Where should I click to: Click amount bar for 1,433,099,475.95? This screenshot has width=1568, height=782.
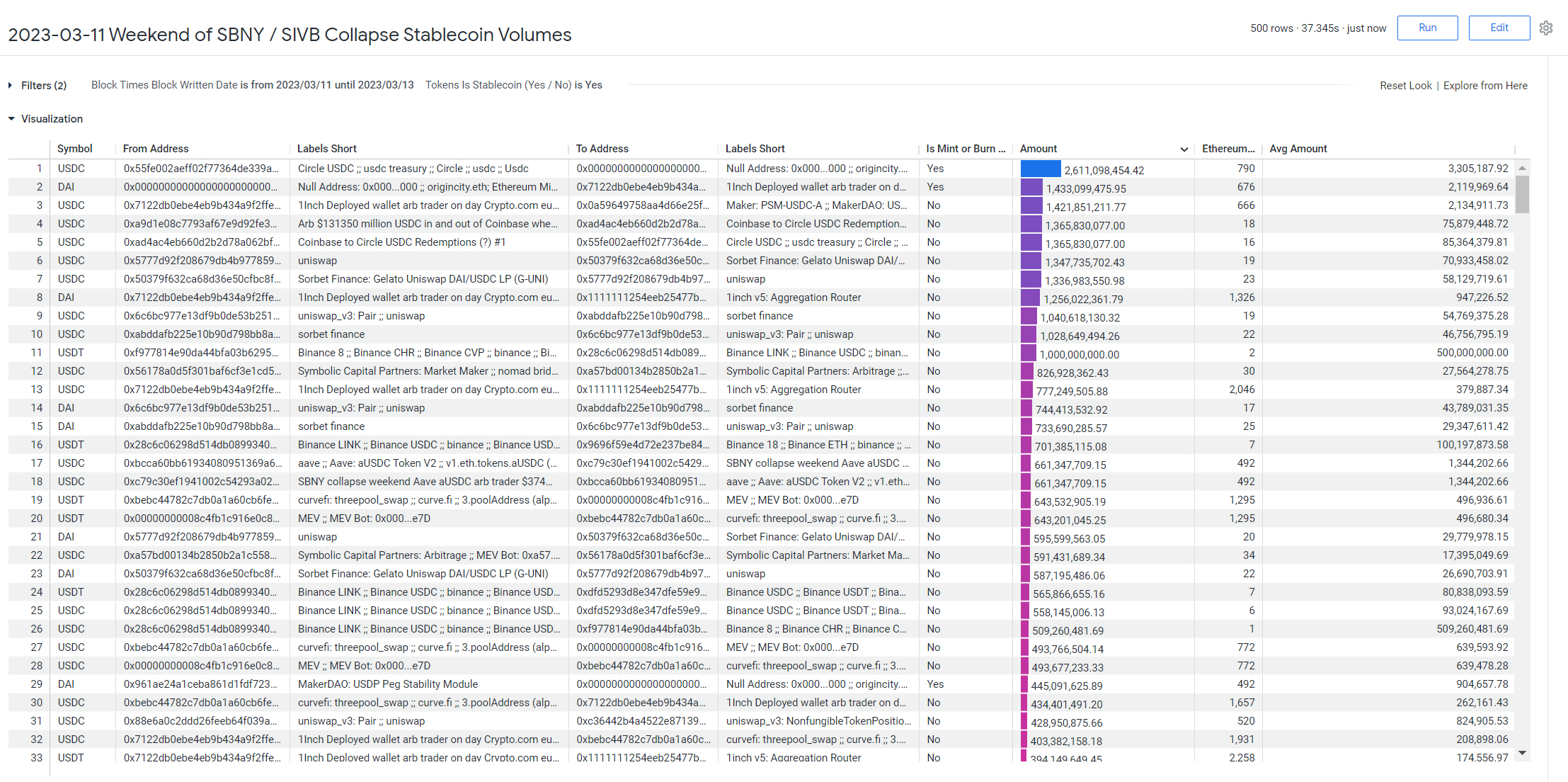[1031, 187]
